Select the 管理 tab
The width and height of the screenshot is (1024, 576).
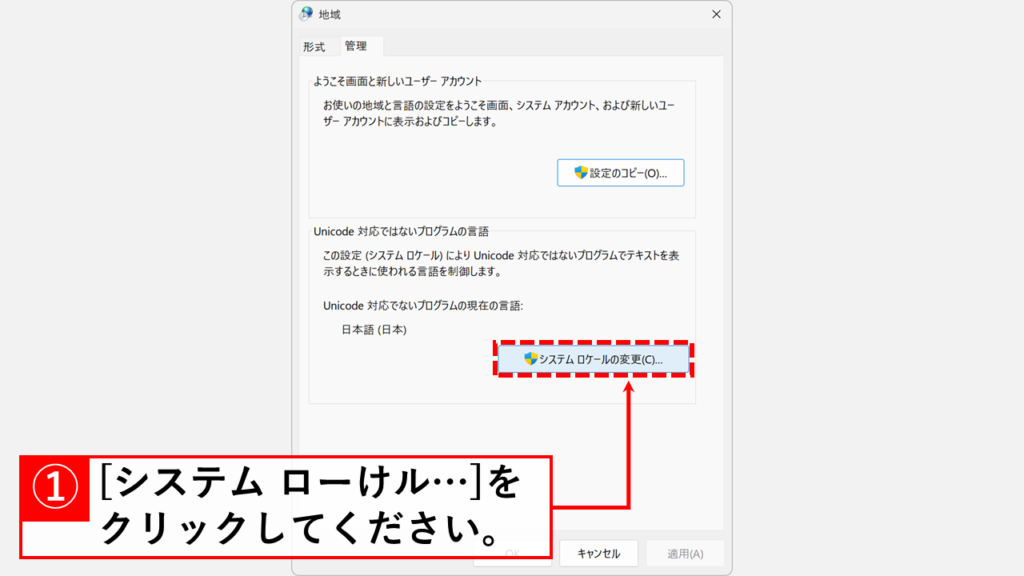(355, 46)
